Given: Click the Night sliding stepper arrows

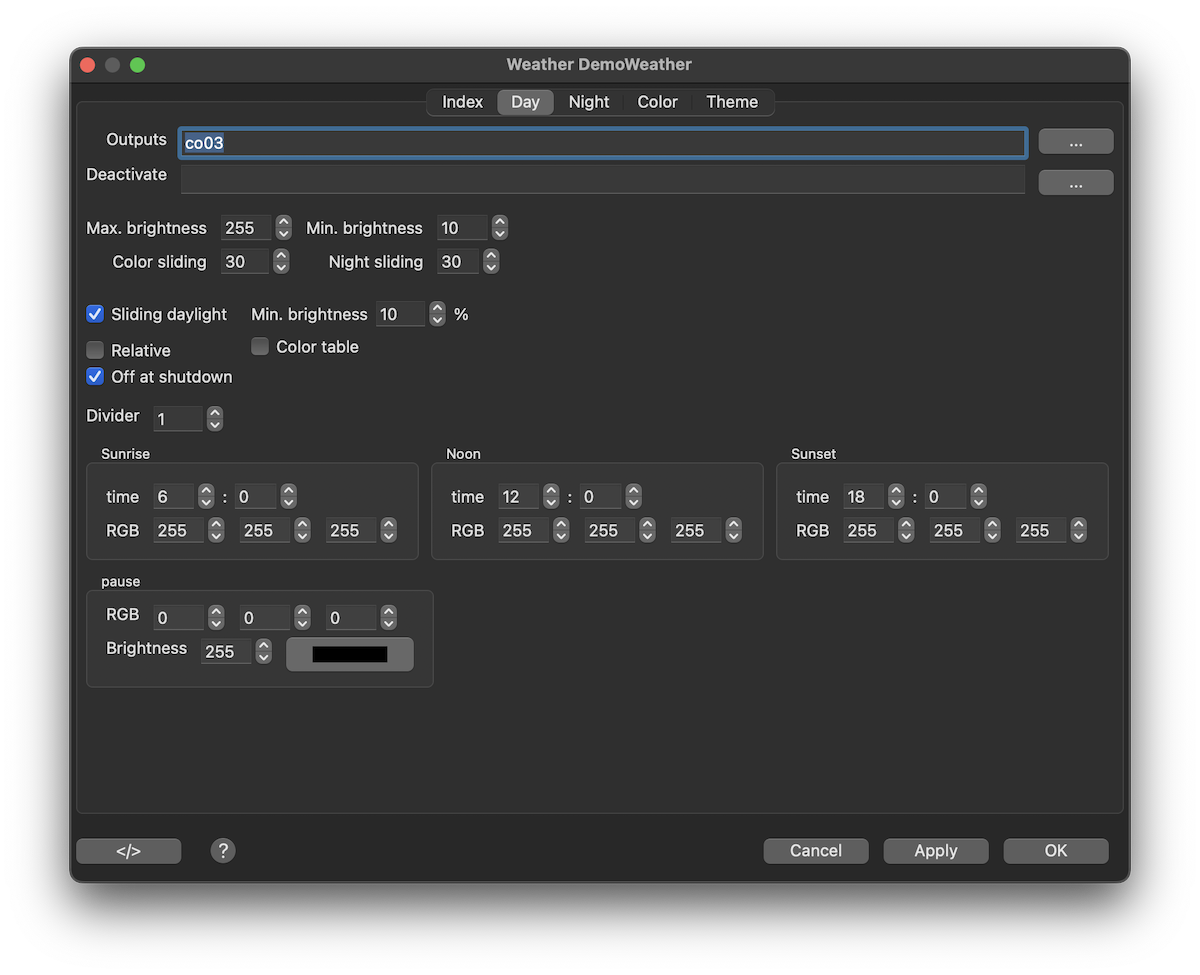Looking at the screenshot, I should (491, 262).
